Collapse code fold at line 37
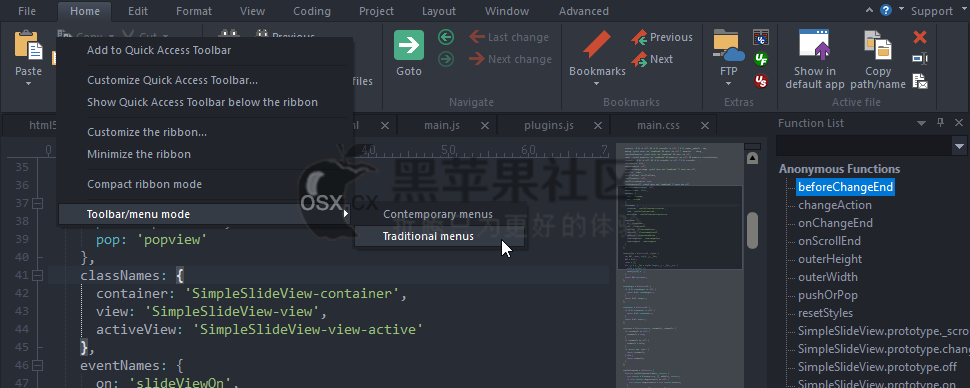Viewport: 970px width, 388px height. 37,203
